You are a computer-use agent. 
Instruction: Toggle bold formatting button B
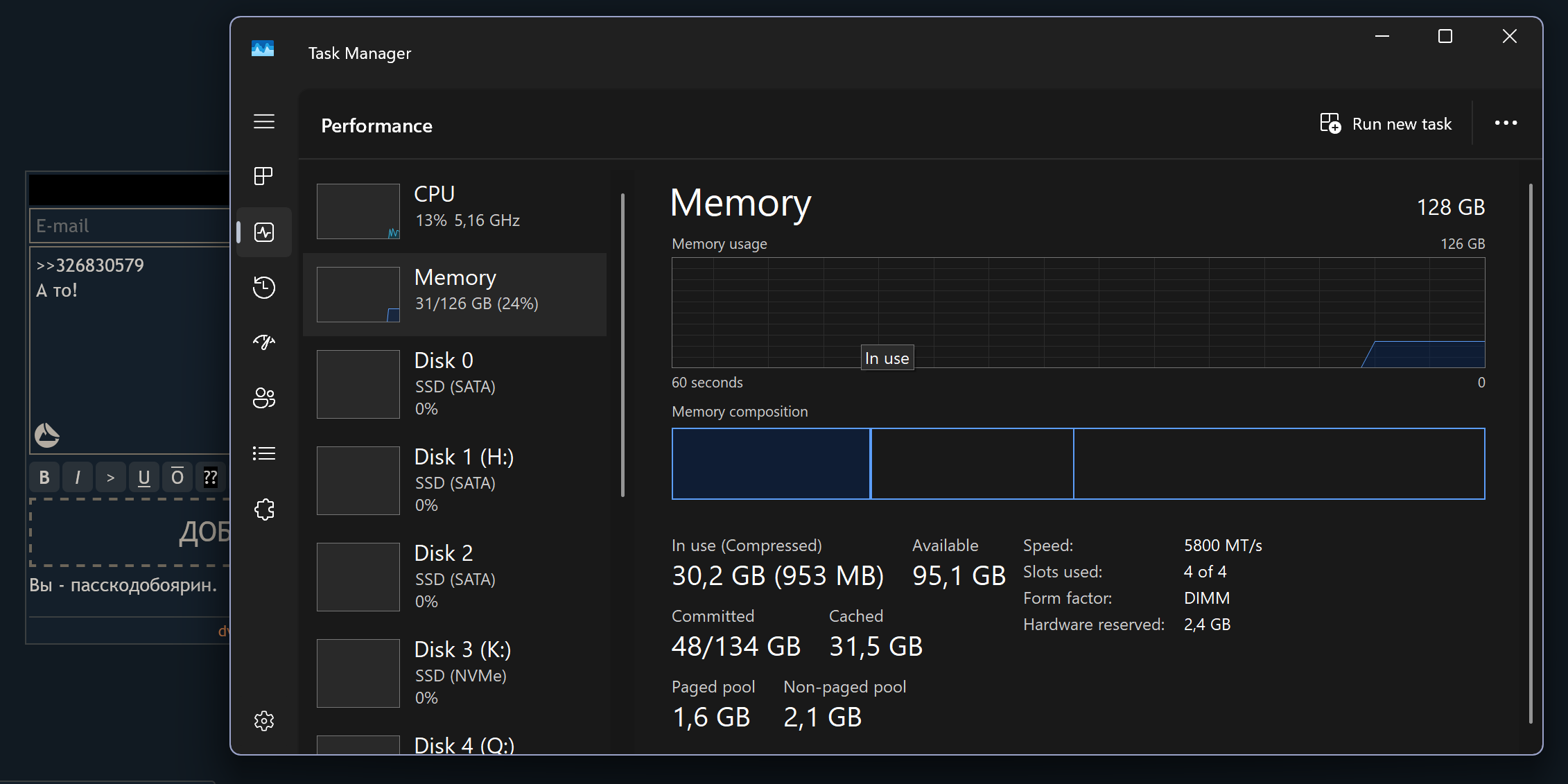[x=44, y=477]
